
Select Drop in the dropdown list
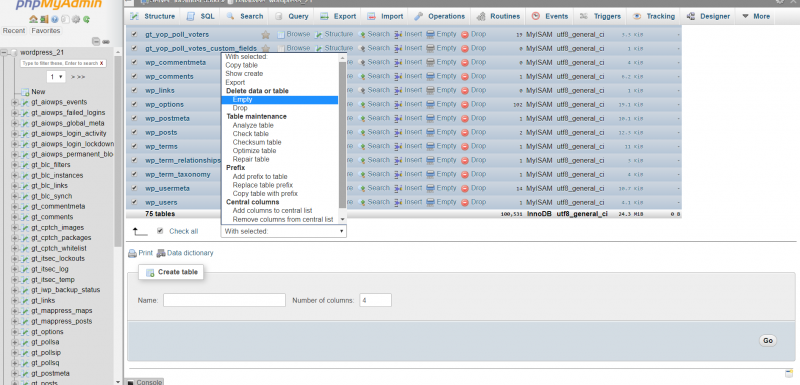pos(280,108)
